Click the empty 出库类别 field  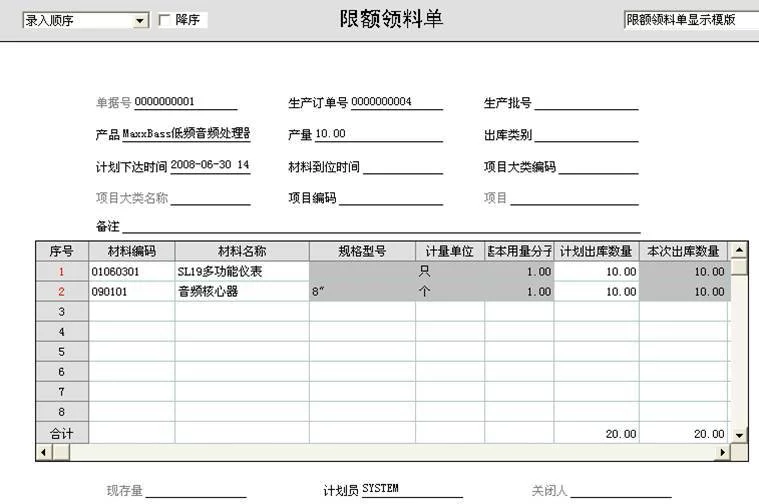click(586, 134)
